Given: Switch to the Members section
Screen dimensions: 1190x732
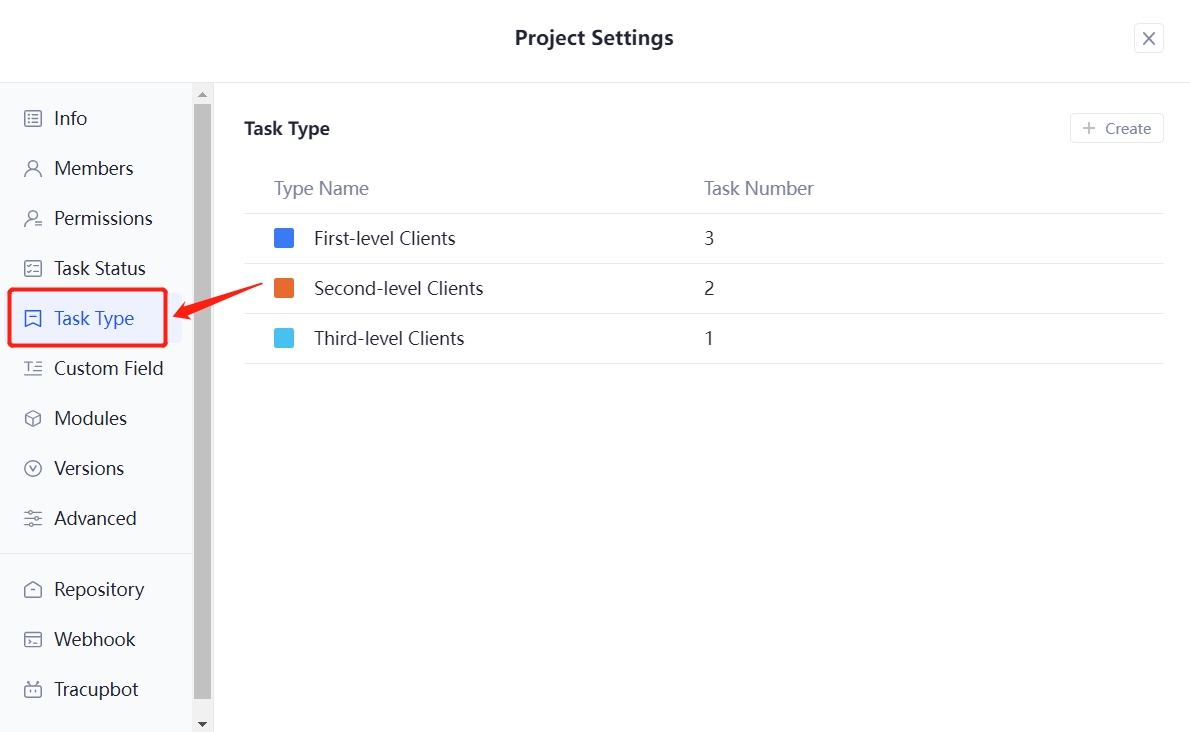Looking at the screenshot, I should pos(94,168).
